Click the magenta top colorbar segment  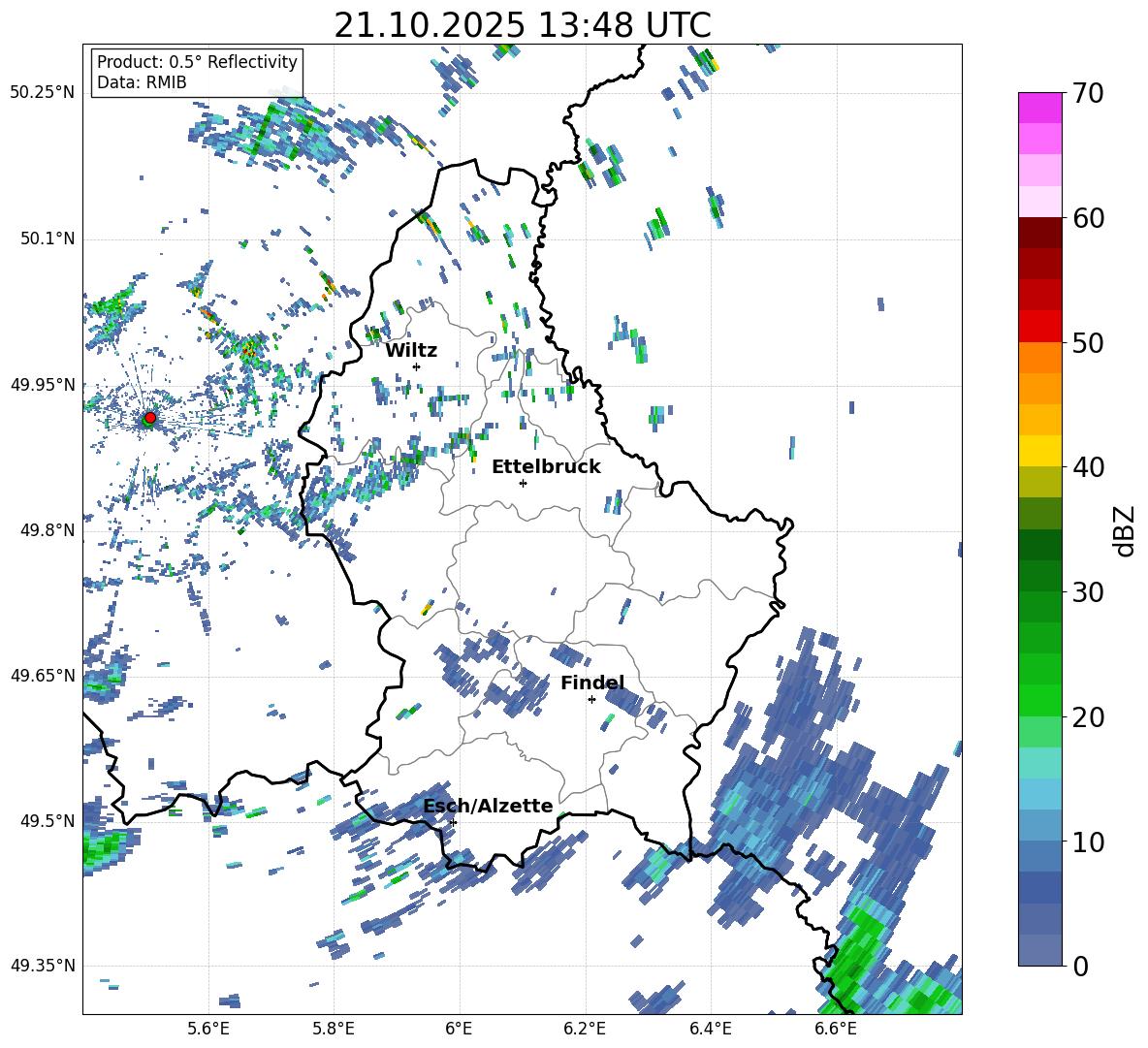[x=1039, y=108]
